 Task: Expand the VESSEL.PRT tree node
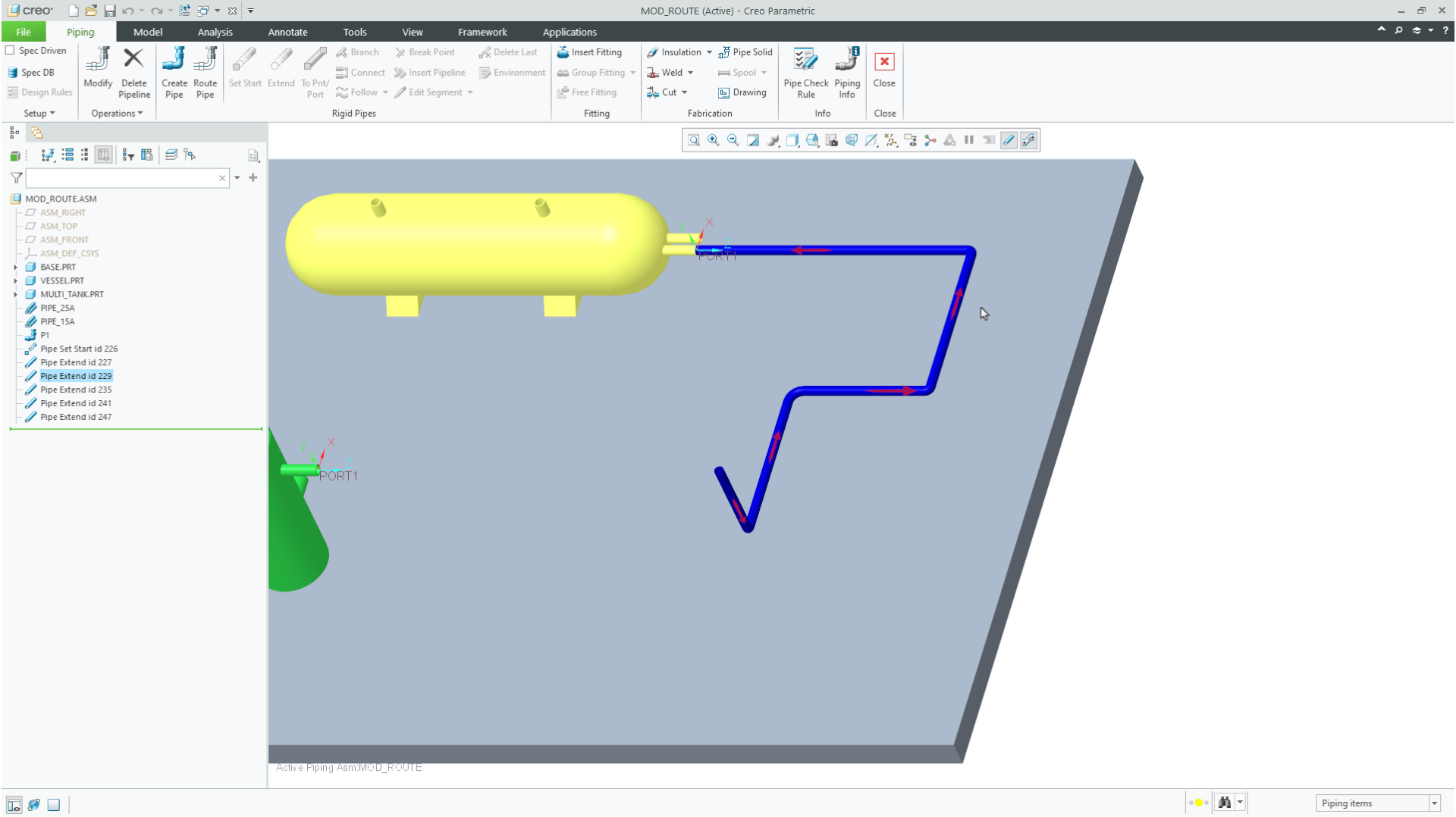[15, 281]
